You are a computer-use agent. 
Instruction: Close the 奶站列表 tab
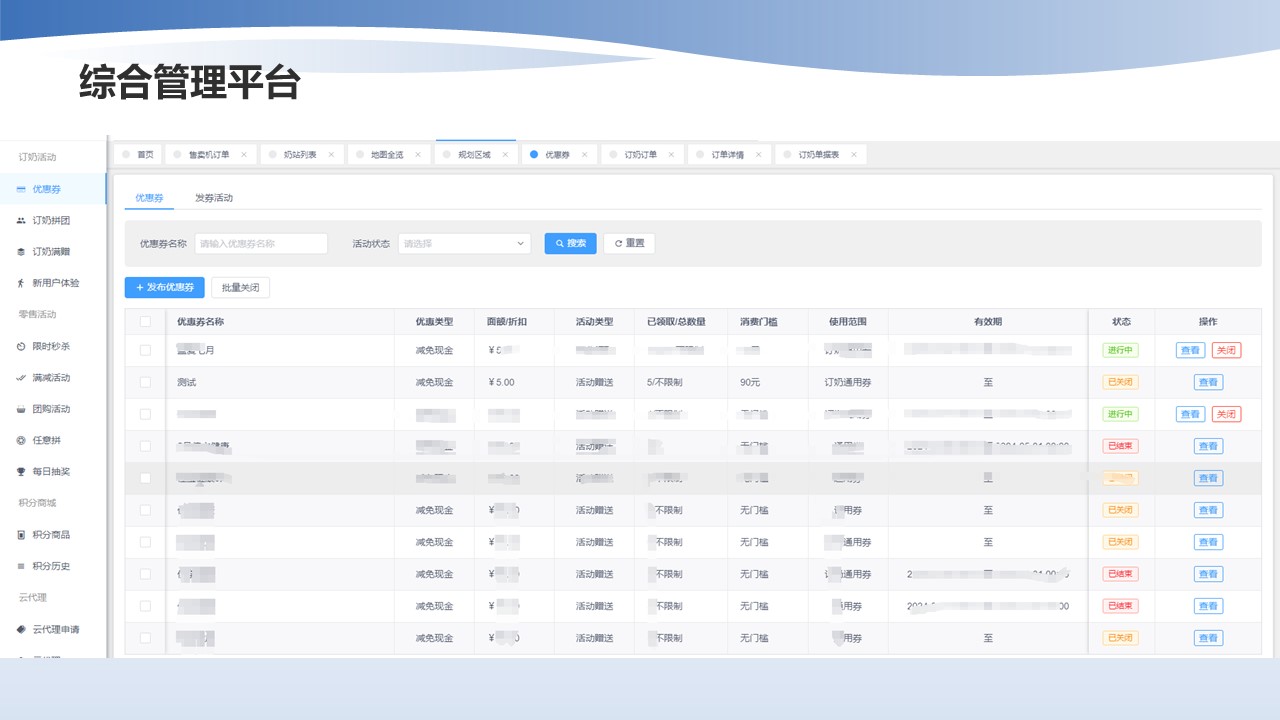[331, 155]
